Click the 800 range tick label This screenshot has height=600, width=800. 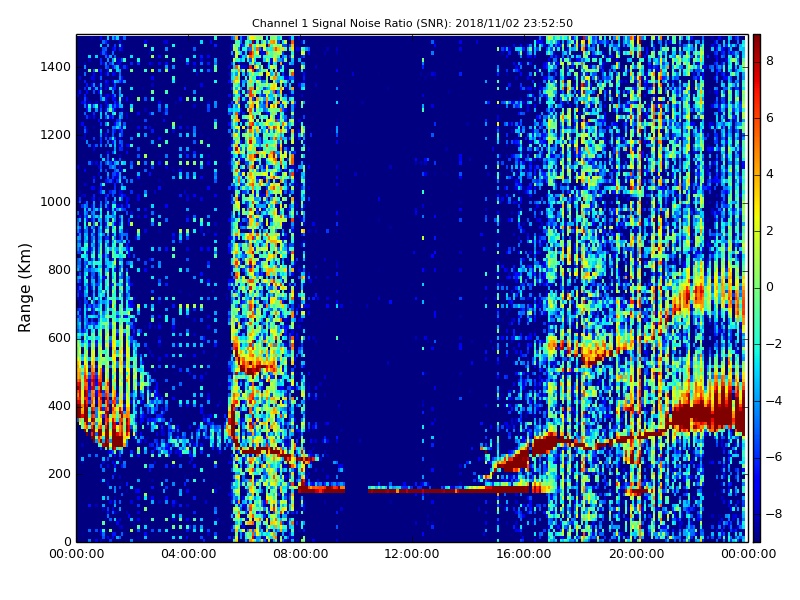(59, 270)
